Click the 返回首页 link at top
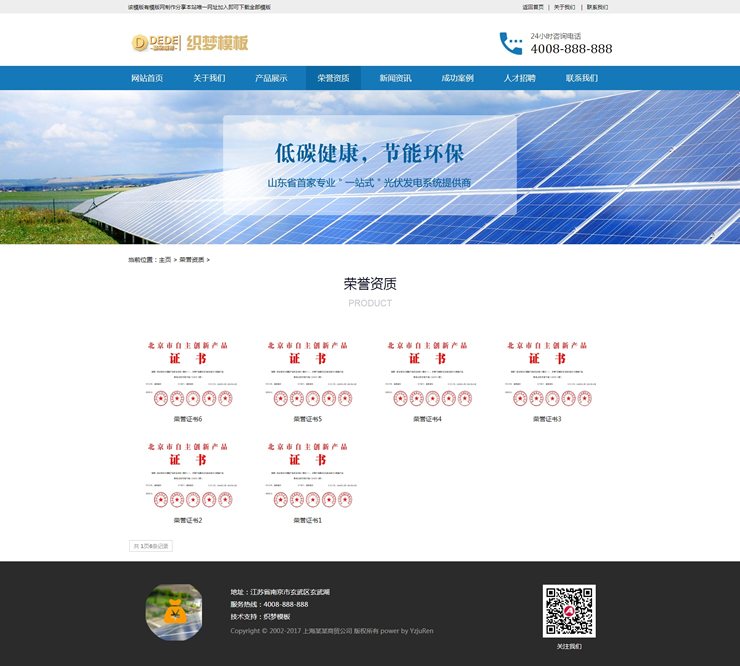740x666 pixels. tap(533, 7)
